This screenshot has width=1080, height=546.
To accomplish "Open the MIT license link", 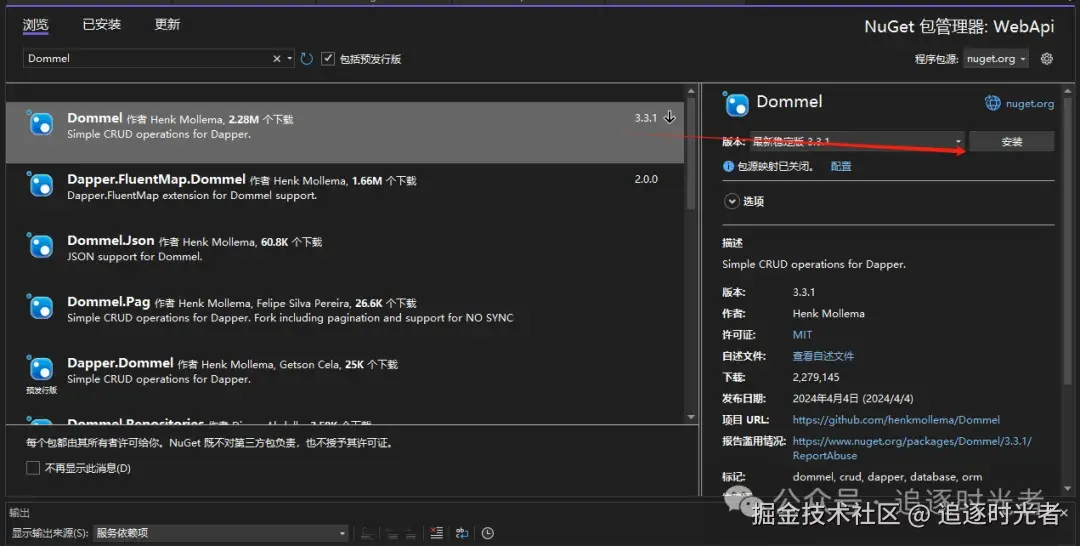I will [x=802, y=335].
